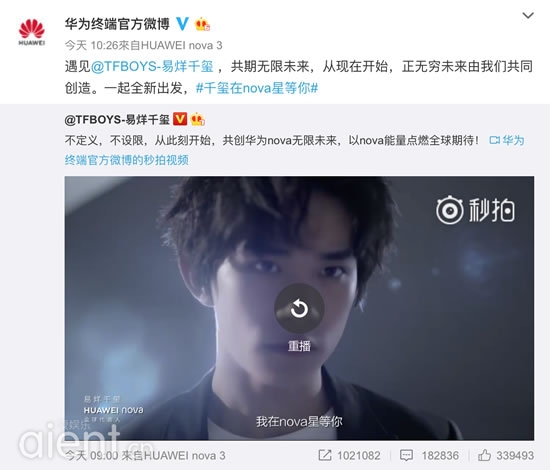550x470 pixels.
Task: Open the #千玺在nova星等你# hashtag topic
Action: 257,88
